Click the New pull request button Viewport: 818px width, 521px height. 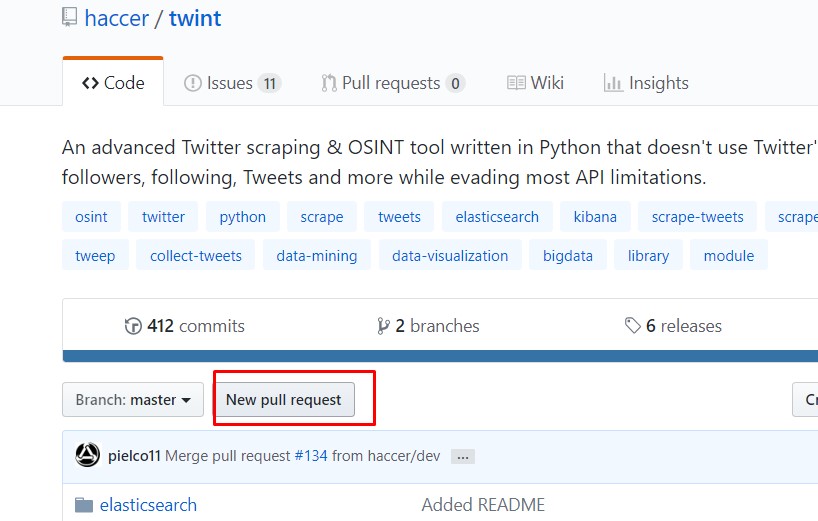[x=284, y=399]
